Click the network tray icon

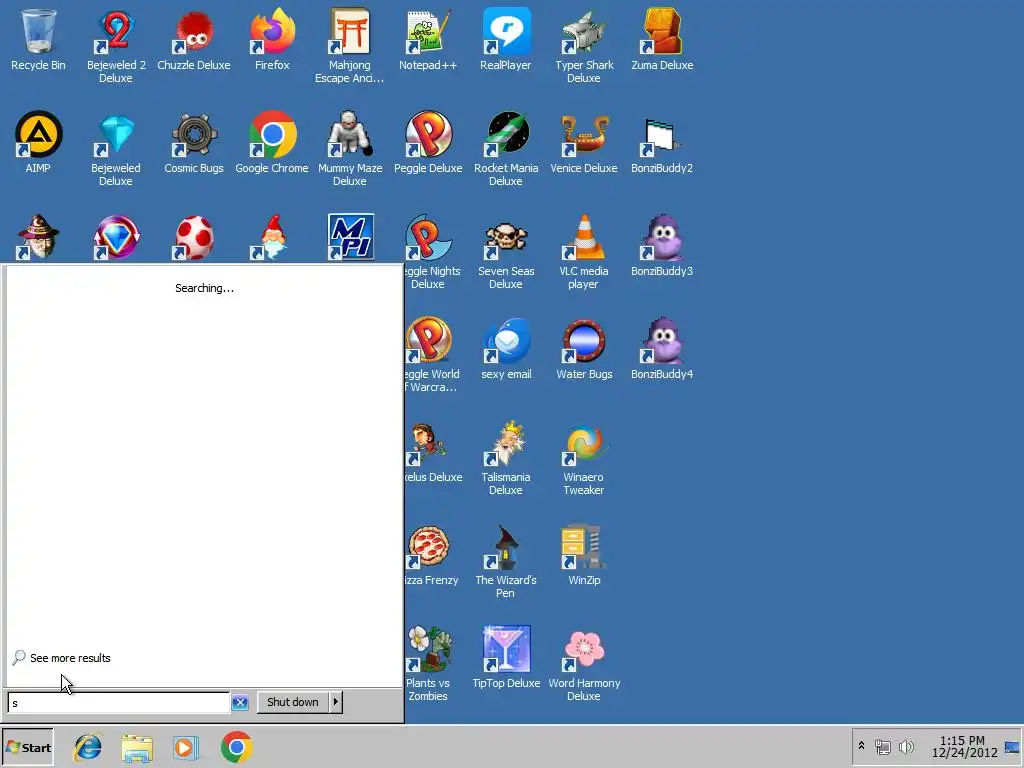coord(883,746)
